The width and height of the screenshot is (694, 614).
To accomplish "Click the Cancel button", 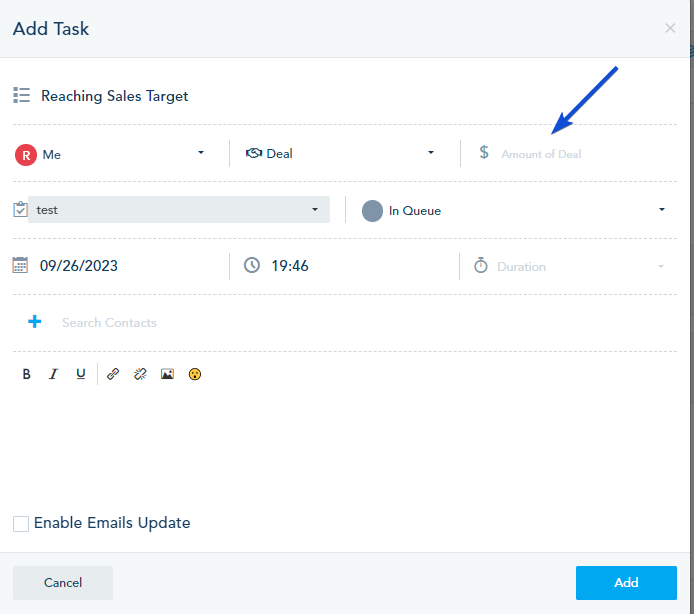I will 63,583.
